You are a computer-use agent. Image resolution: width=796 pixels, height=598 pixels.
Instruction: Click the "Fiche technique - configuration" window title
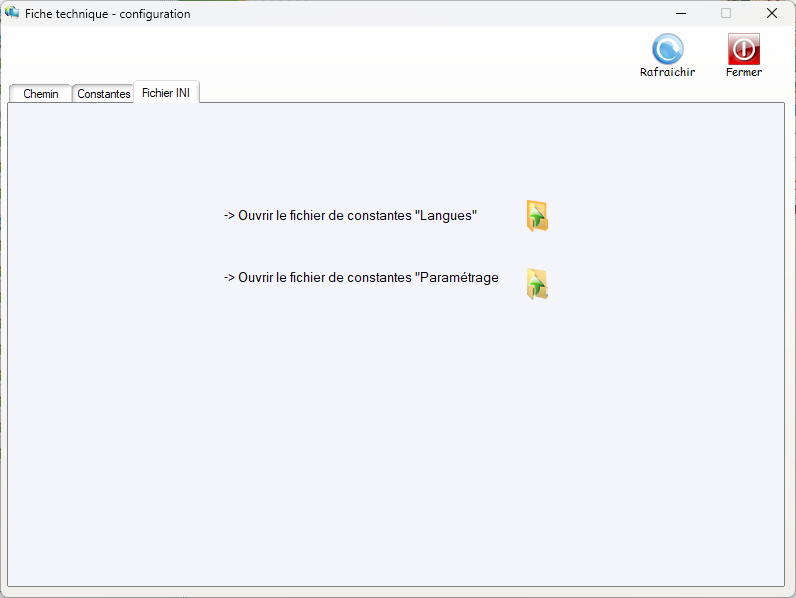click(x=107, y=14)
